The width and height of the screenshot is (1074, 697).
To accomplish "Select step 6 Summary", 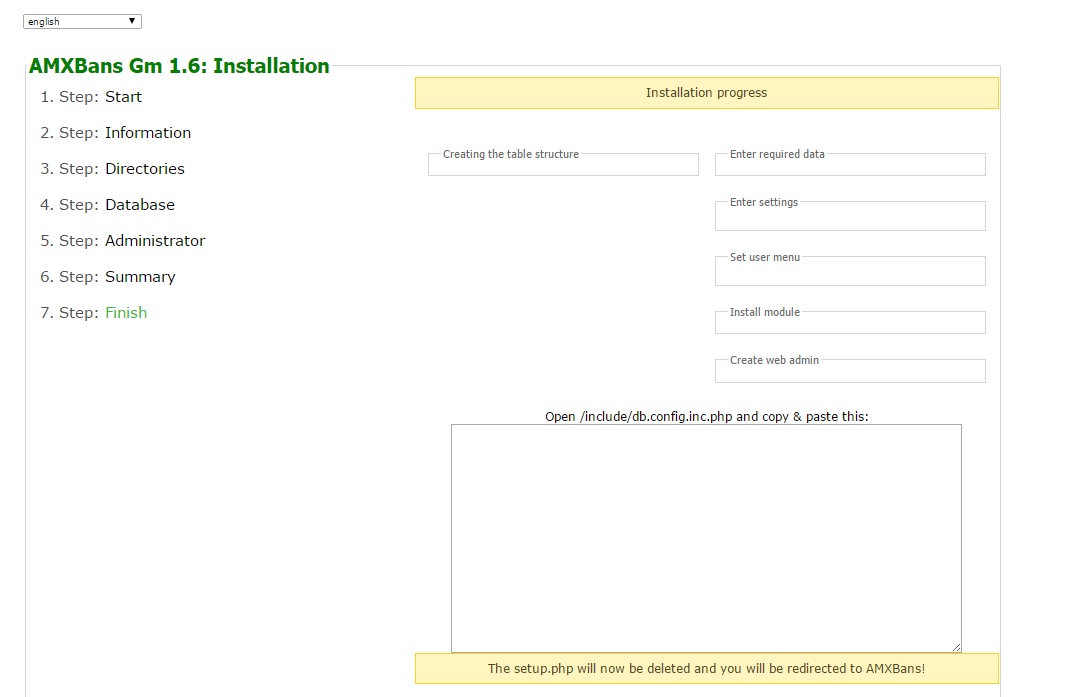I will (x=140, y=277).
